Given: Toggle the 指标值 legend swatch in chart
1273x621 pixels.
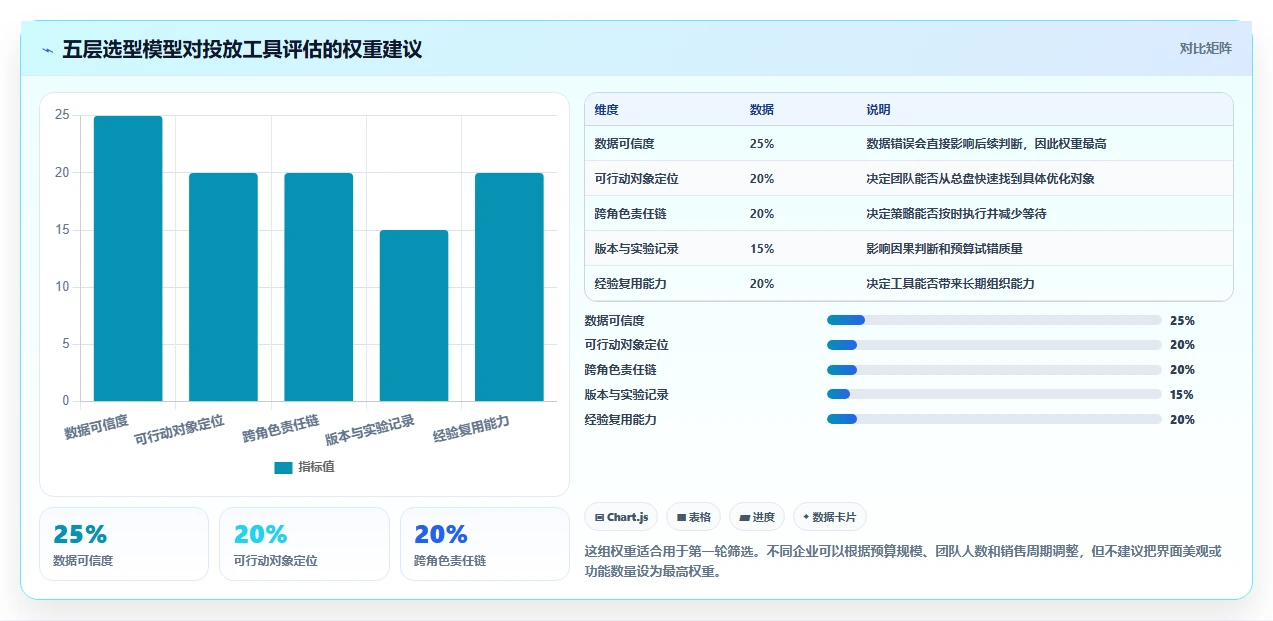Looking at the screenshot, I should coord(283,467).
